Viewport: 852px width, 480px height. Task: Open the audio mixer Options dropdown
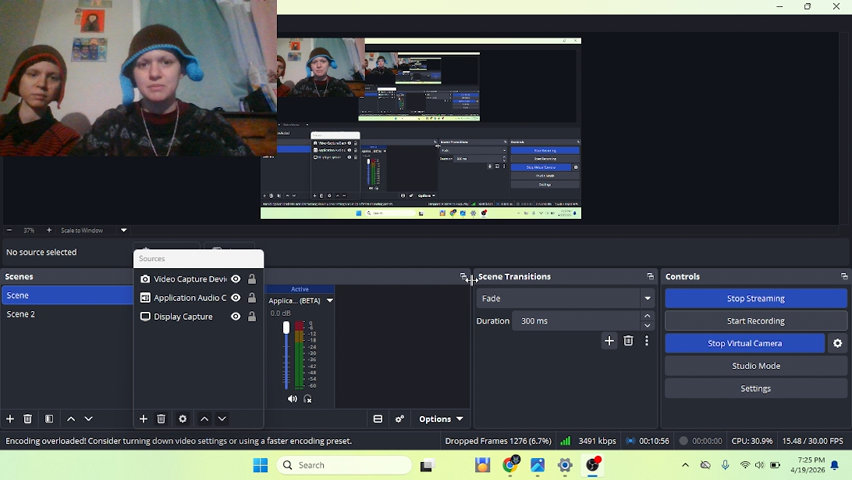click(441, 419)
